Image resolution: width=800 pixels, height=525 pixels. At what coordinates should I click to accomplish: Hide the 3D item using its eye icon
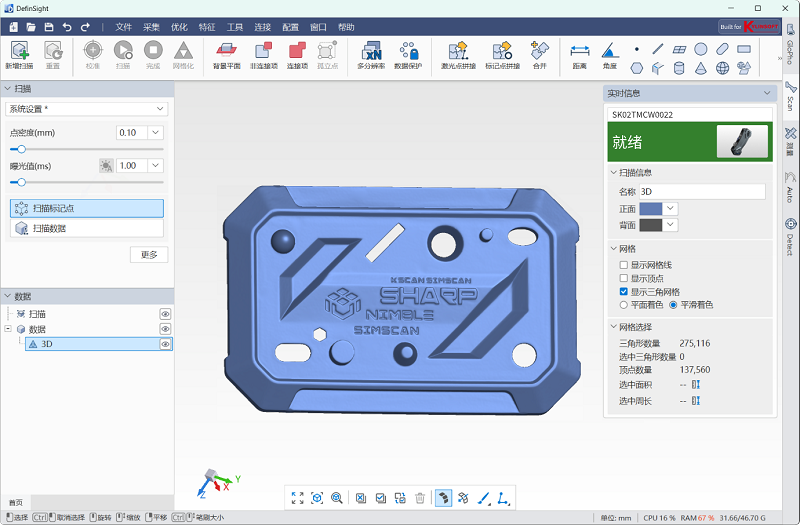166,344
